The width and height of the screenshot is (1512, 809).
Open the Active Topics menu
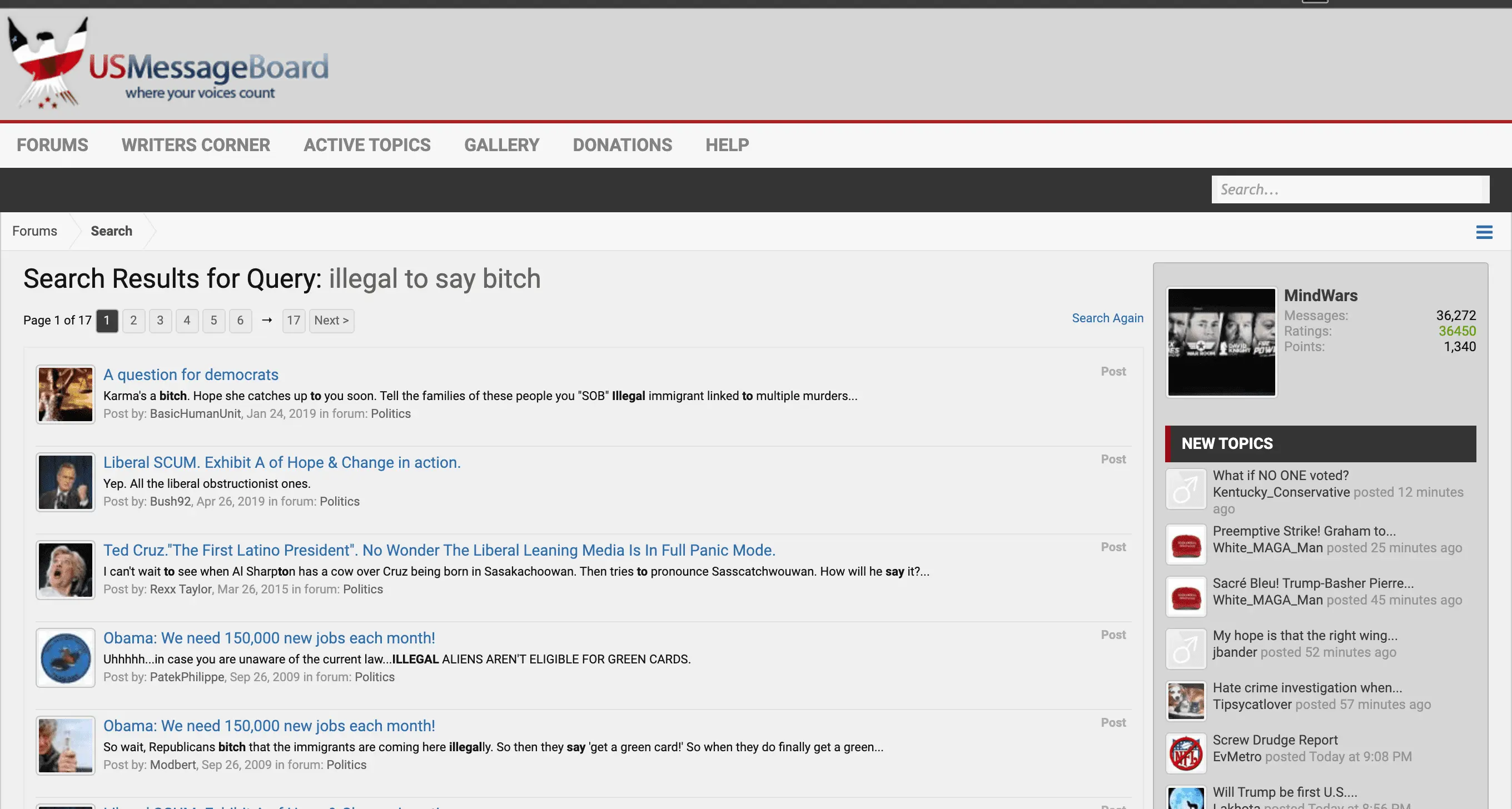pos(367,145)
